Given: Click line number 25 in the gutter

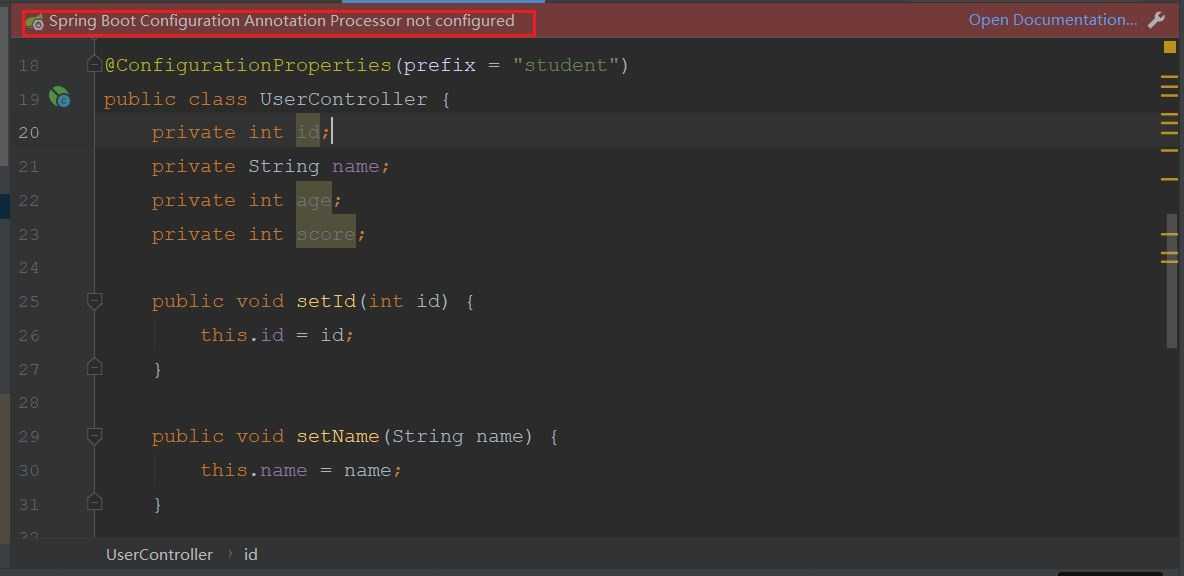Looking at the screenshot, I should coord(29,302).
